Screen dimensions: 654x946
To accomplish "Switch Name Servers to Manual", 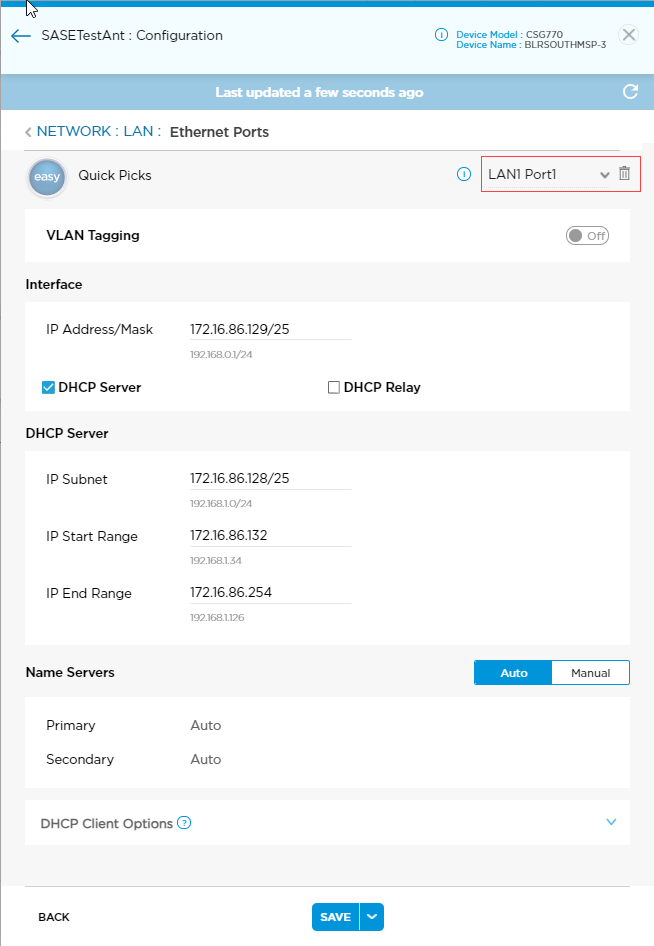I will point(590,672).
